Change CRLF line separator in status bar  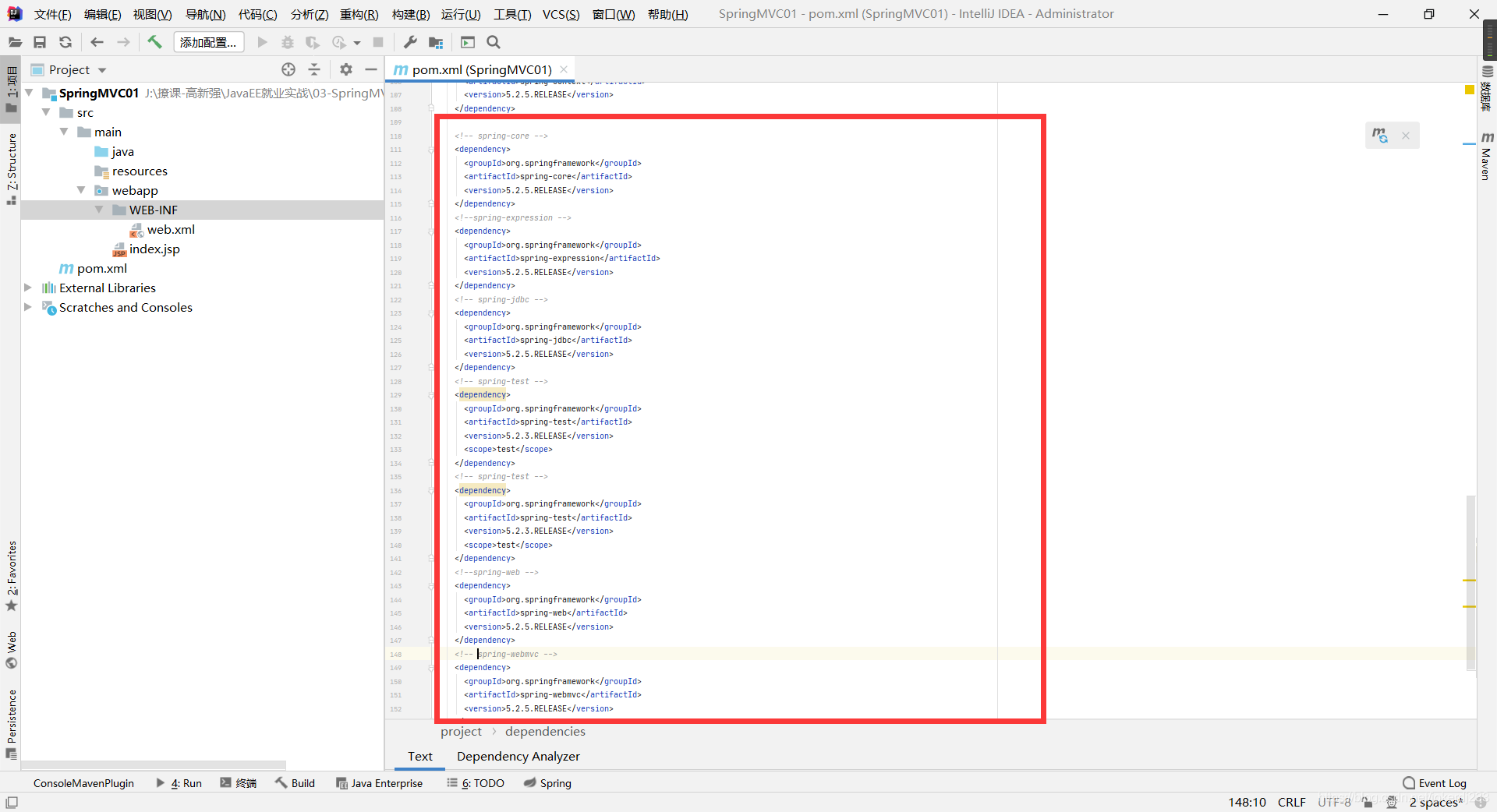[x=1291, y=802]
